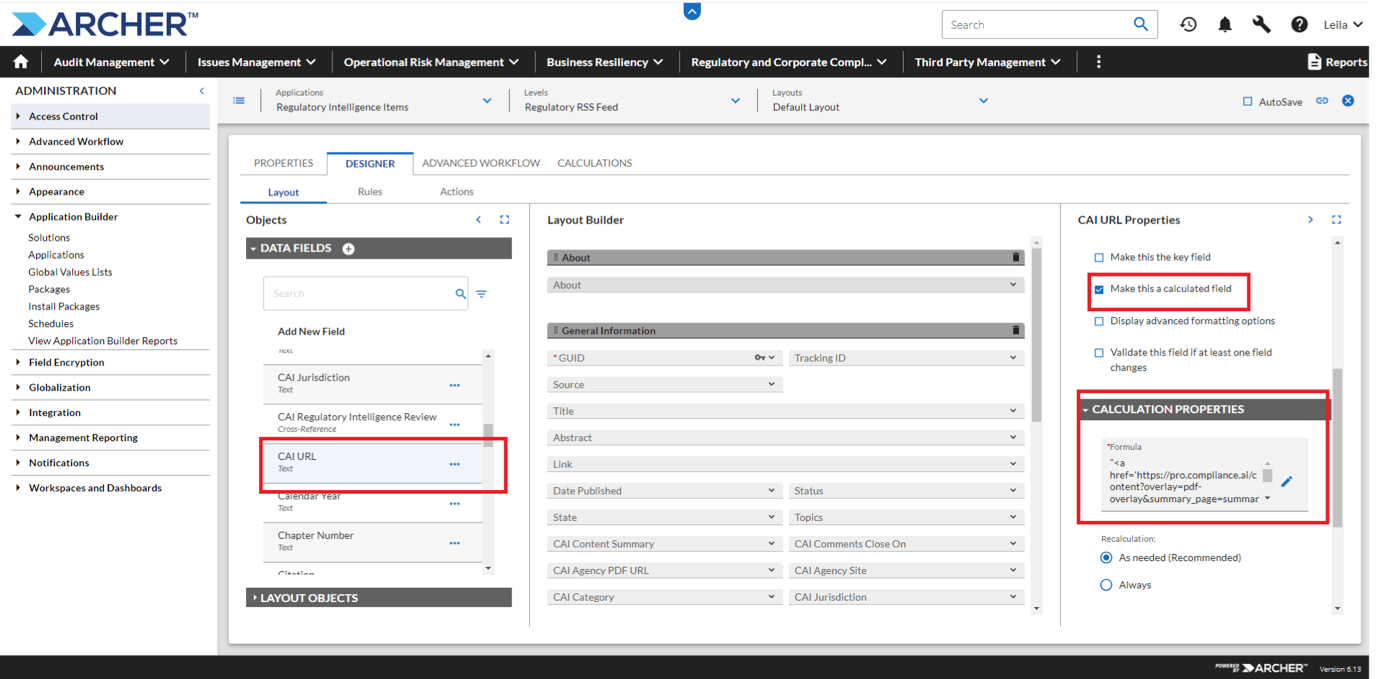1376x679 pixels.
Task: Open the Actions sub-tab
Action: click(457, 192)
